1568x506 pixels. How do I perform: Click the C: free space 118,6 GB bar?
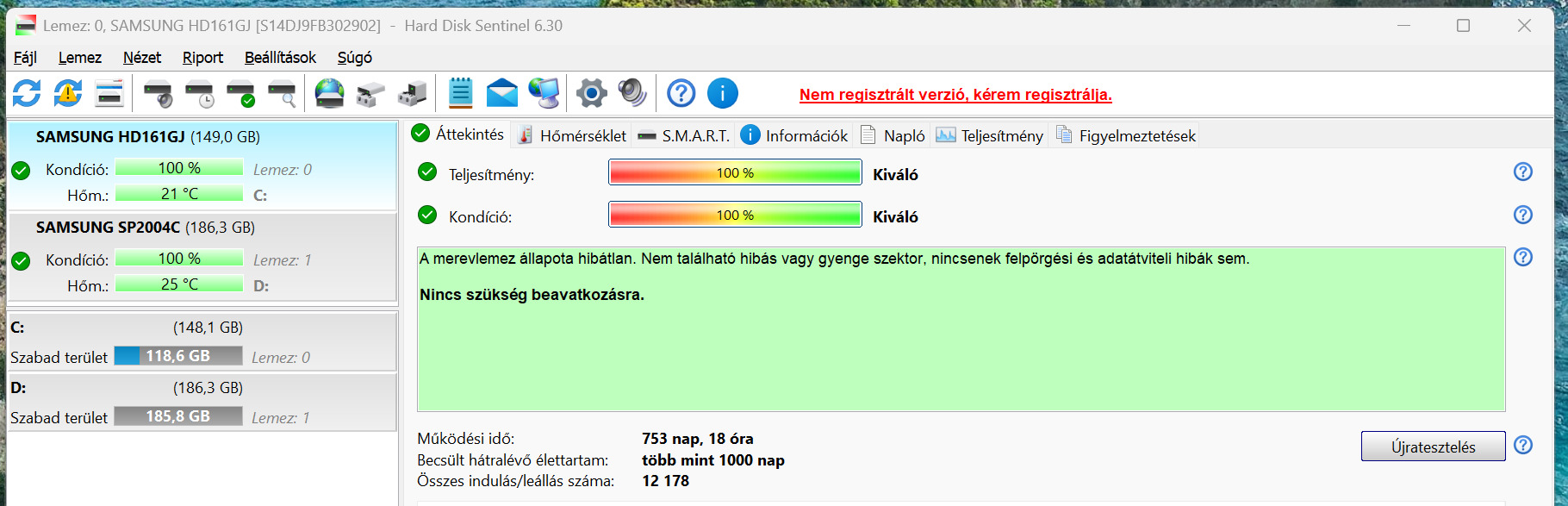[x=178, y=356]
